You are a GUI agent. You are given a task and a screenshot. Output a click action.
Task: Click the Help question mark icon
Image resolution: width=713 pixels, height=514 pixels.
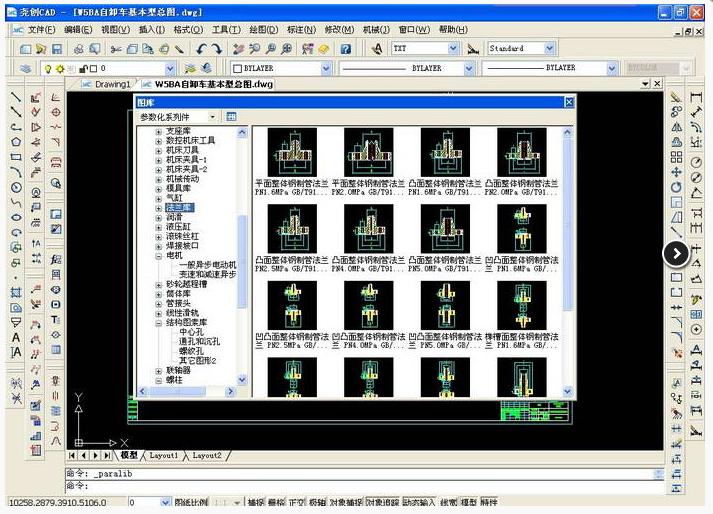[345, 48]
